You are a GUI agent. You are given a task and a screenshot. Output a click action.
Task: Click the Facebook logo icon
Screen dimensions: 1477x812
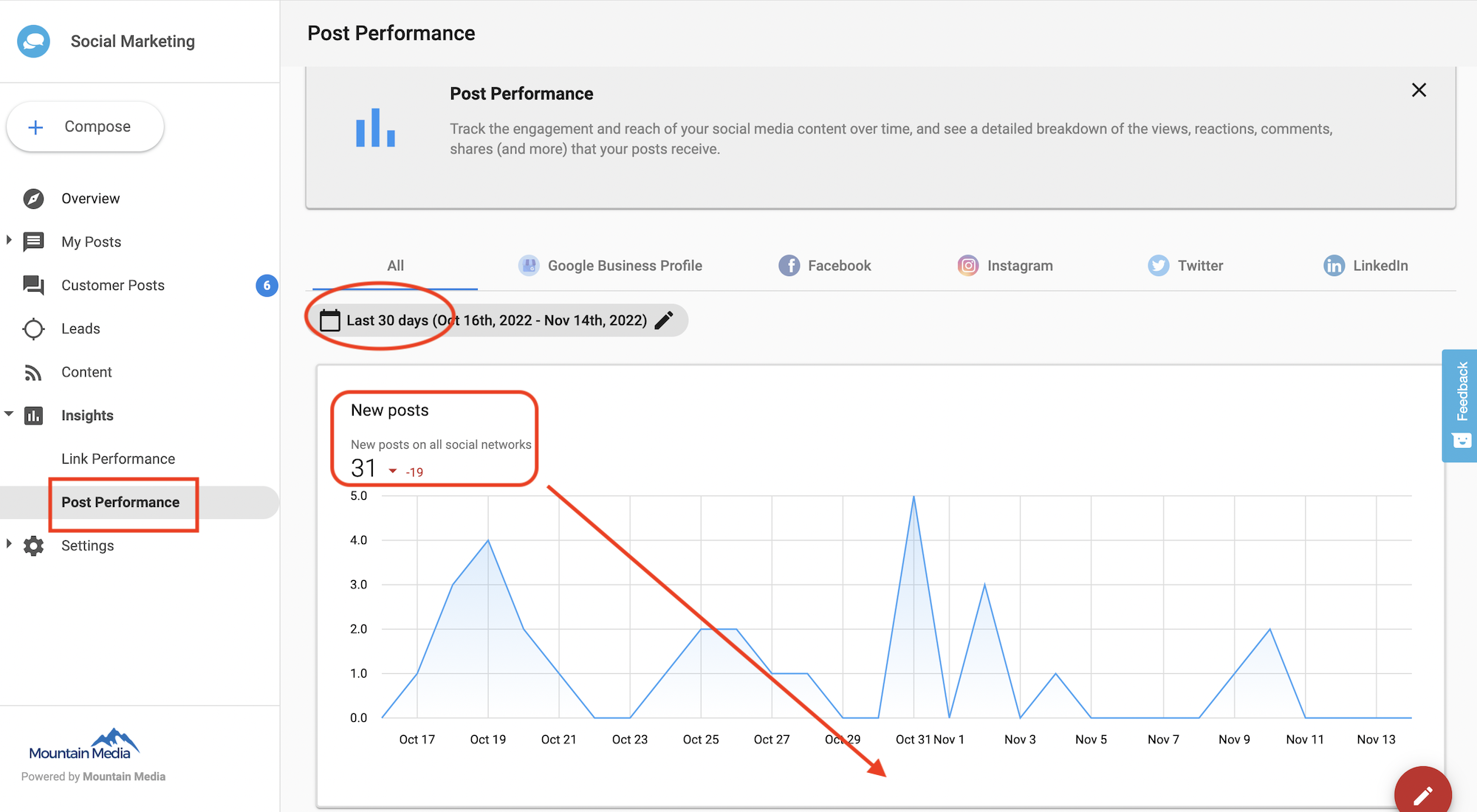789,266
